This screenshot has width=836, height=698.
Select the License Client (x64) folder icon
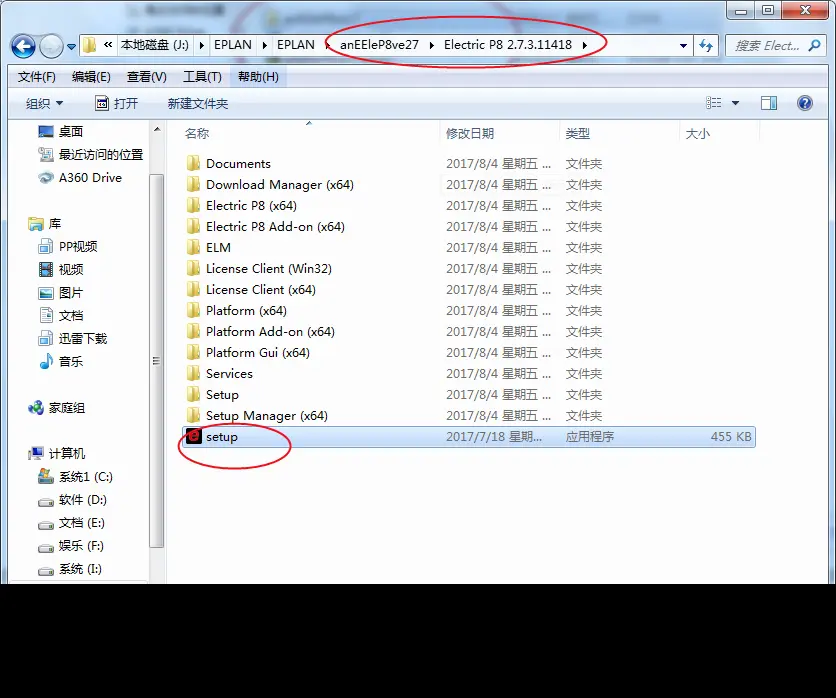193,290
